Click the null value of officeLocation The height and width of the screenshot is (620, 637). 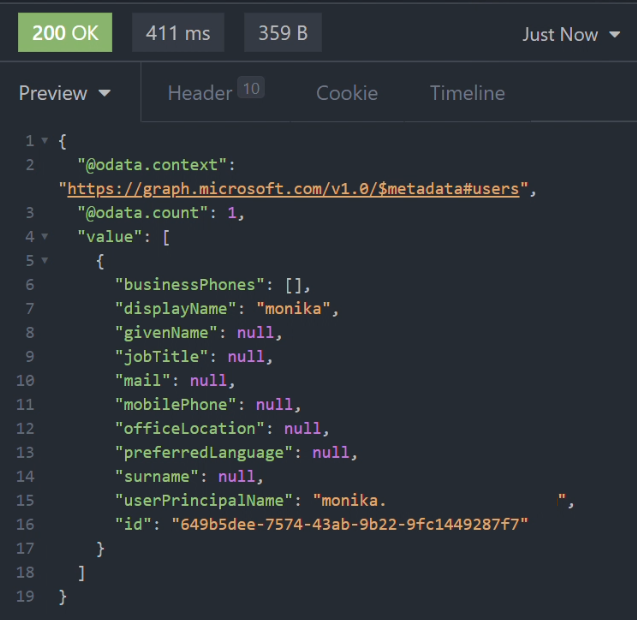pyautogui.click(x=302, y=429)
